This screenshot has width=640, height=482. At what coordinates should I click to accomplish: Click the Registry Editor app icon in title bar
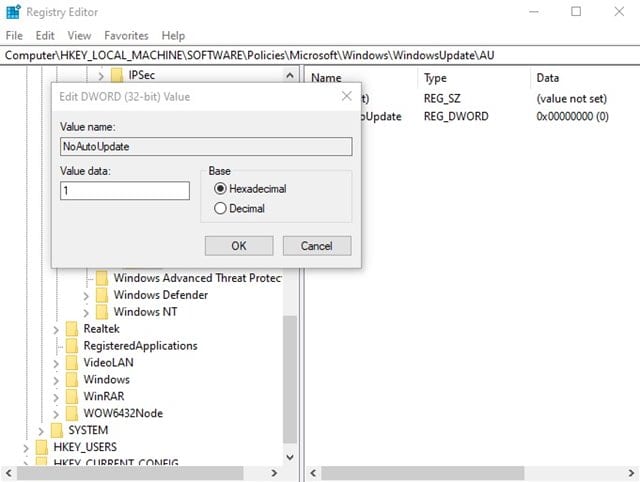pyautogui.click(x=12, y=12)
